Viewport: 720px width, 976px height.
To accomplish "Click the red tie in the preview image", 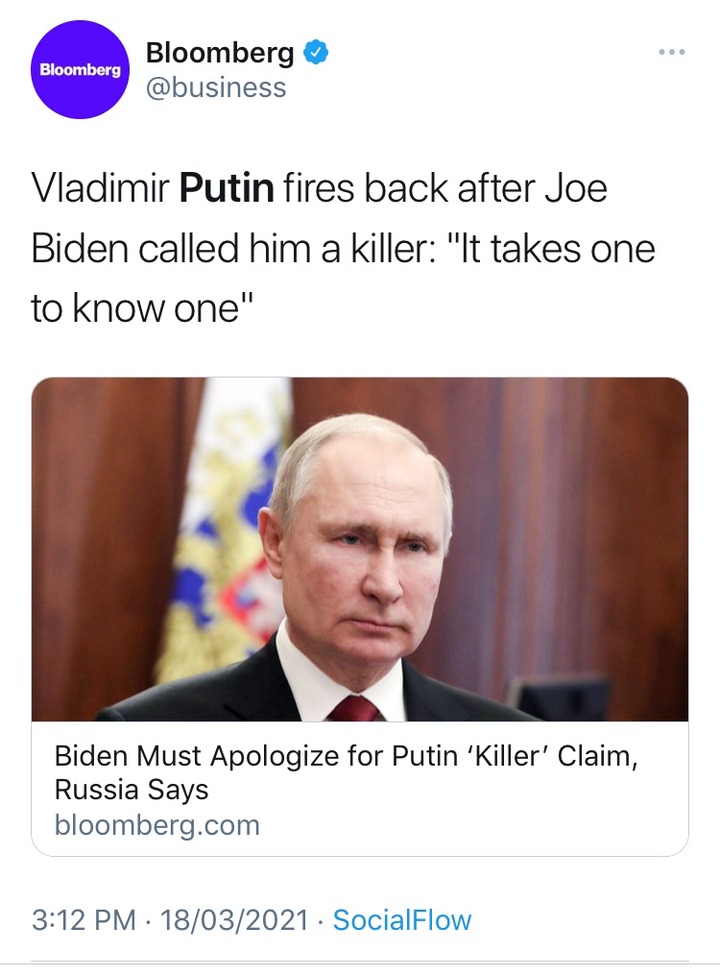I will click(x=353, y=709).
